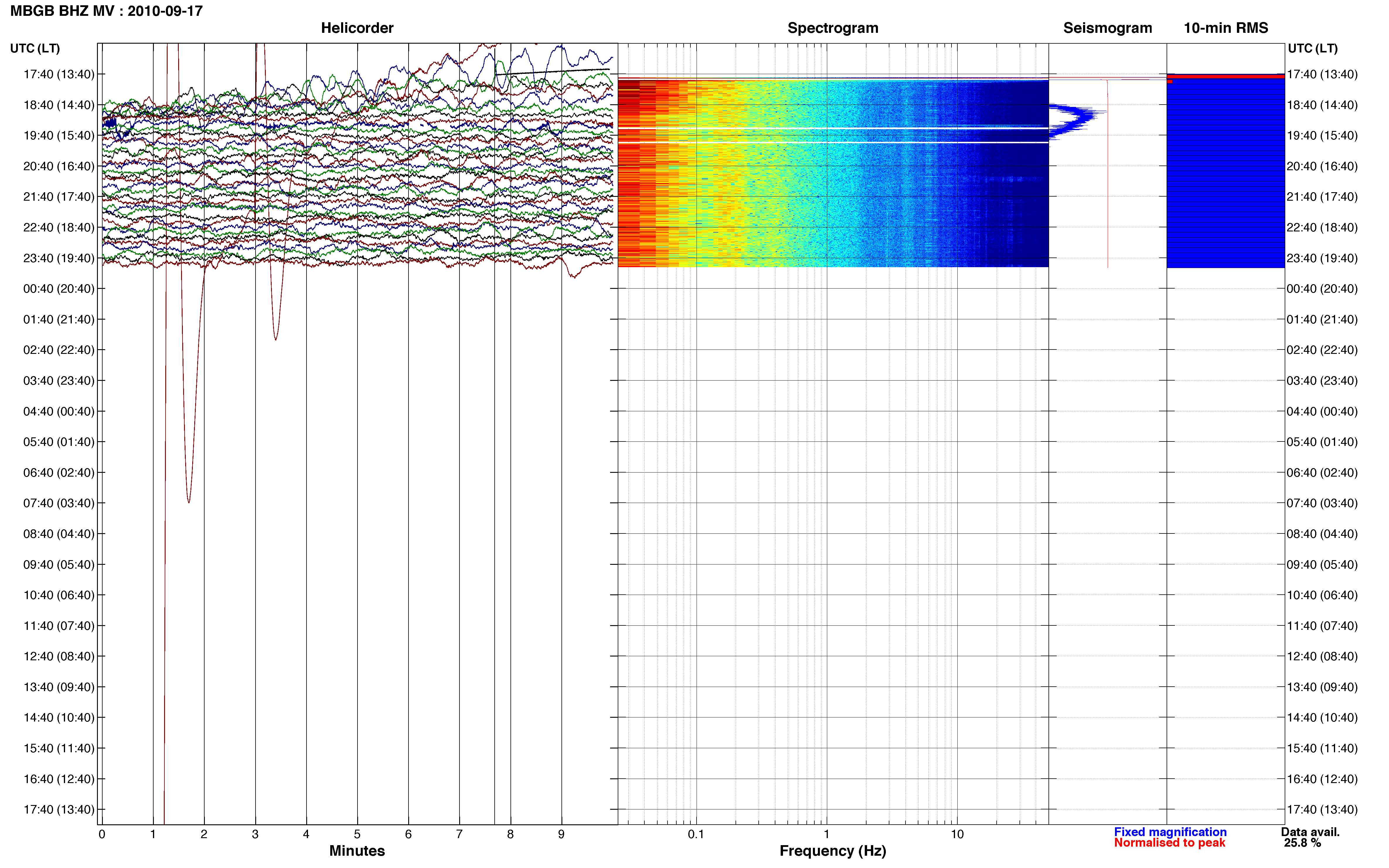
Task: Click the plot title MBGB BHZ MV : 2010-09-17
Action: coord(106,11)
